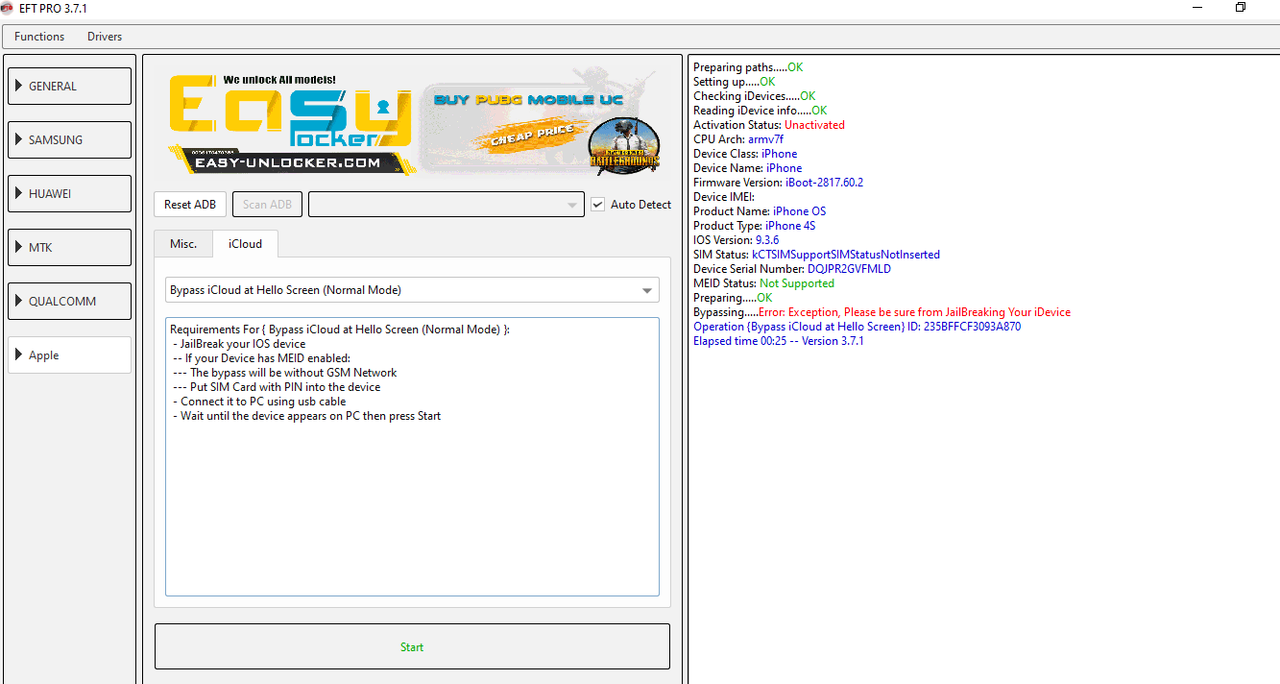Click the SIM Status kCTSIMSupportSIMStatusNotInserted line
The height and width of the screenshot is (684, 1280).
816,255
